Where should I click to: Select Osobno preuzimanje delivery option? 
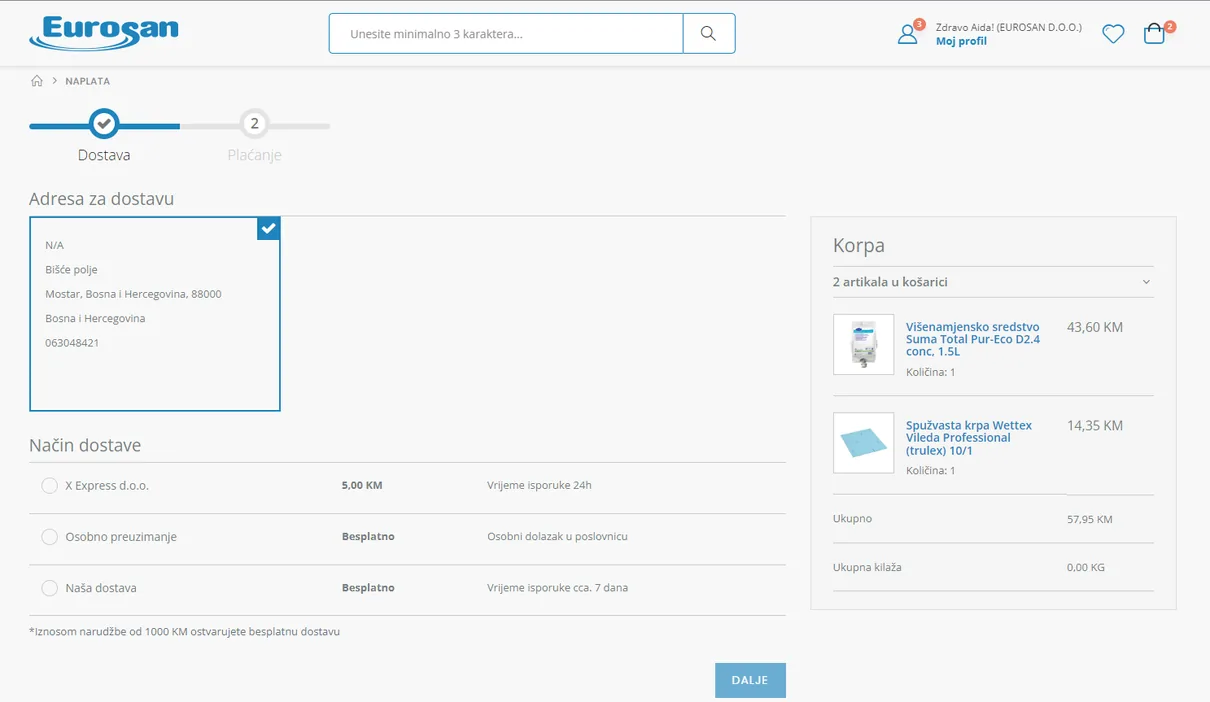click(x=49, y=537)
